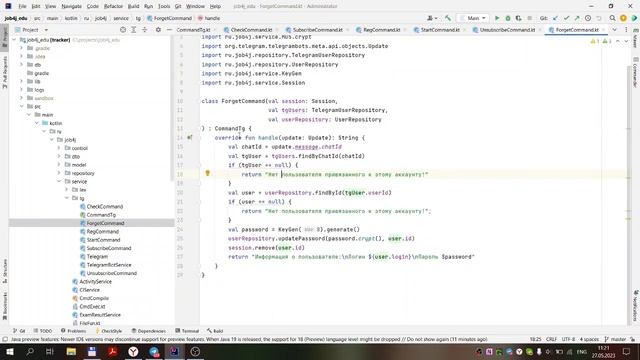Switch to RegCommand.kt tab

pyautogui.click(x=381, y=30)
